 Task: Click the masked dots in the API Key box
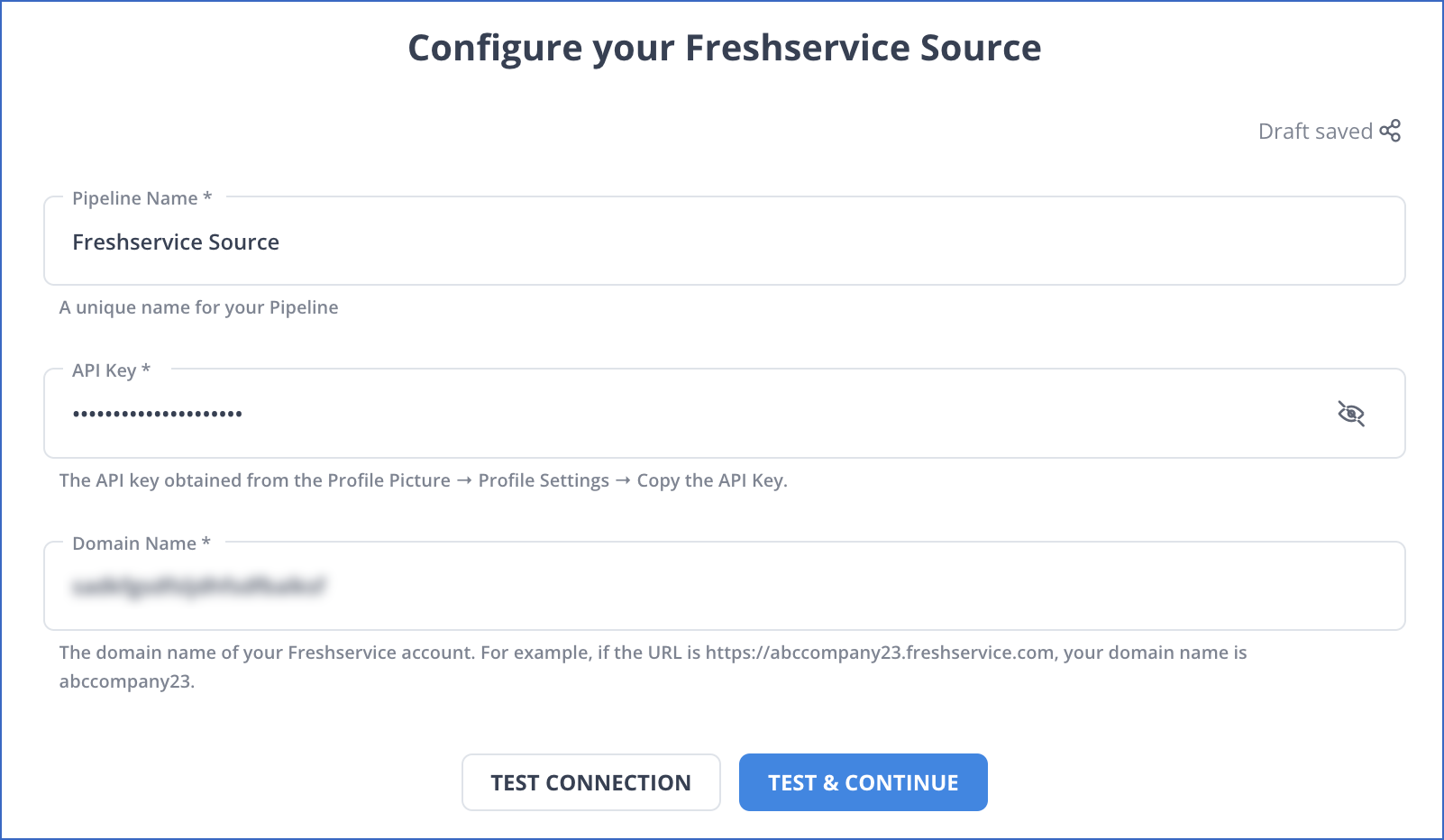point(158,413)
